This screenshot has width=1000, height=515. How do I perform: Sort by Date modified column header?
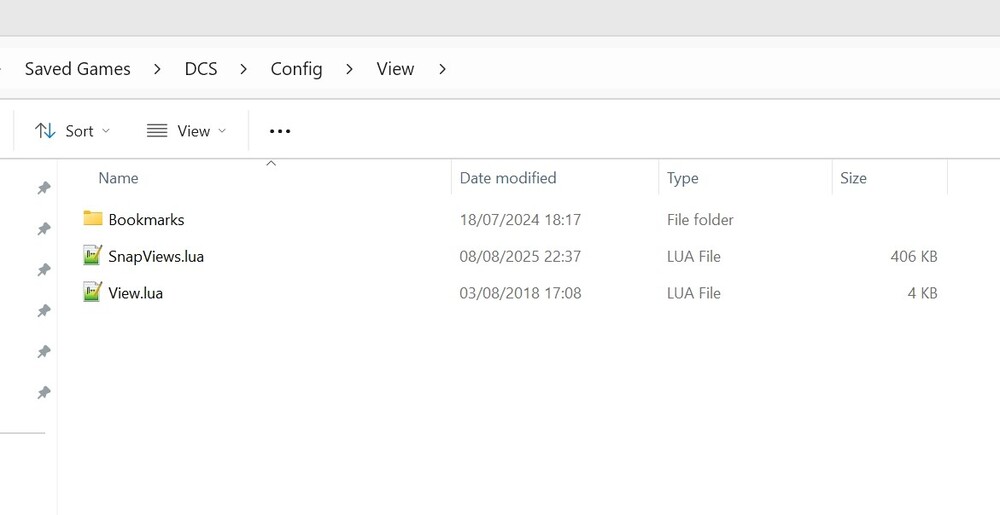tap(507, 178)
